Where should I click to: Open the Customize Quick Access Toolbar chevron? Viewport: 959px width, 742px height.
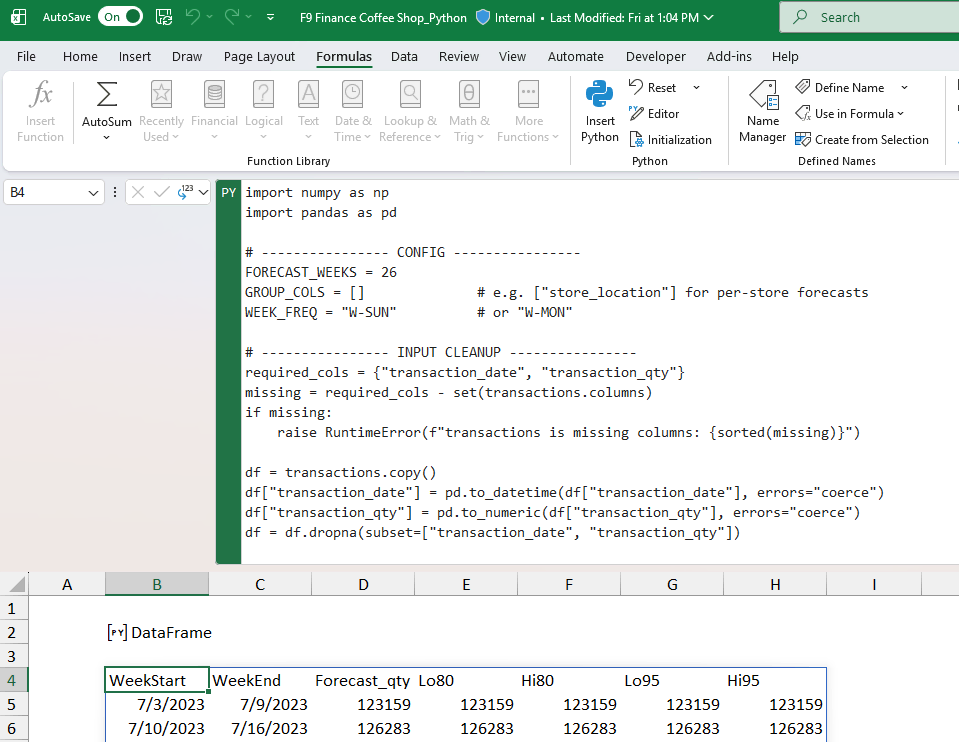pyautogui.click(x=270, y=17)
